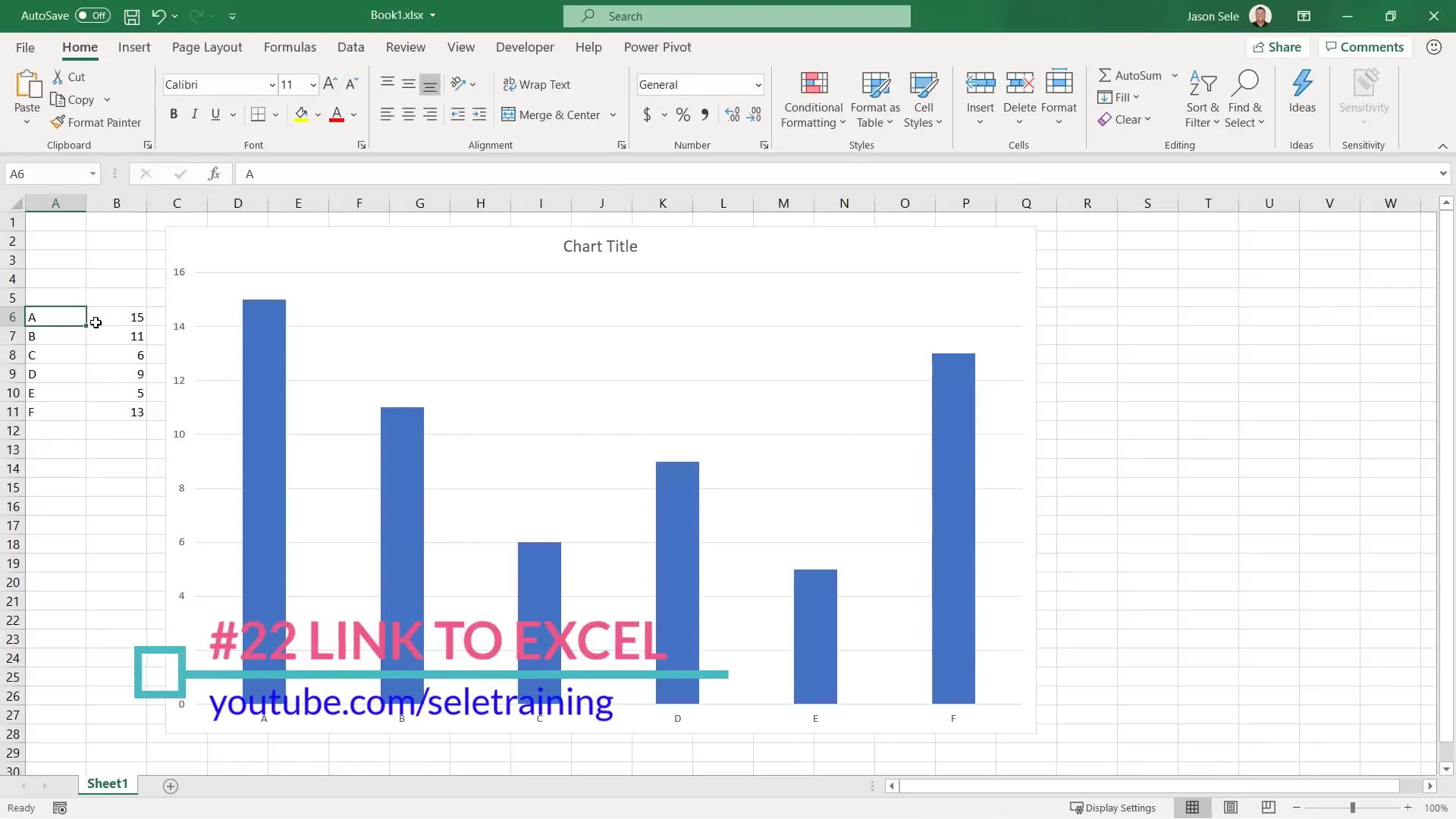Open the Power Pivot tab
This screenshot has height=819, width=1456.
[657, 47]
